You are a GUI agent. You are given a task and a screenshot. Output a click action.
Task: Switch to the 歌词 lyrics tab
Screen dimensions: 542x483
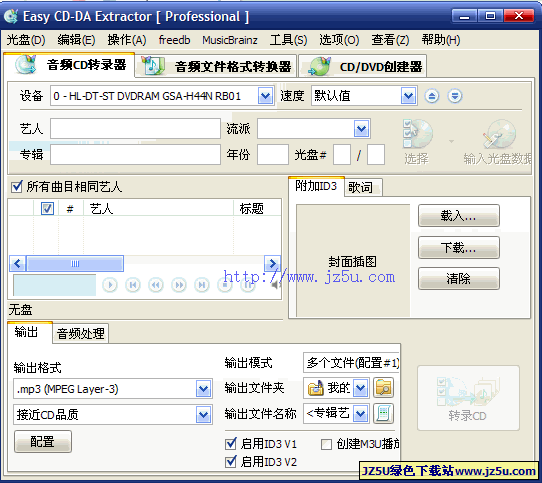coord(363,187)
